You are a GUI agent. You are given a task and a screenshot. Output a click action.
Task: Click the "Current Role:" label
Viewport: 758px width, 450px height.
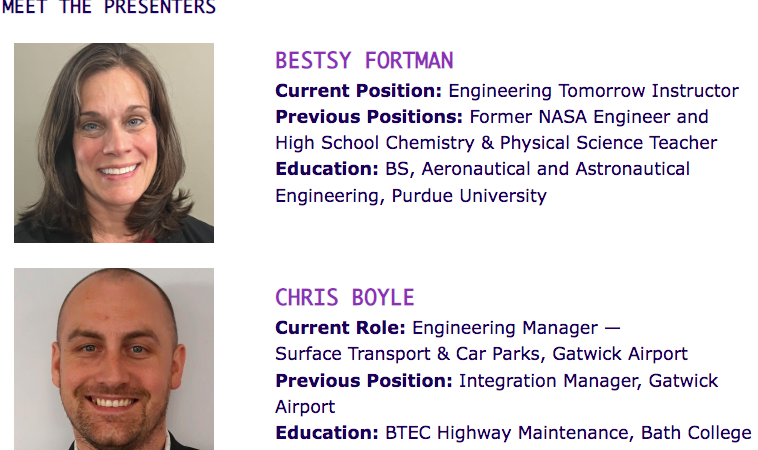click(x=341, y=328)
